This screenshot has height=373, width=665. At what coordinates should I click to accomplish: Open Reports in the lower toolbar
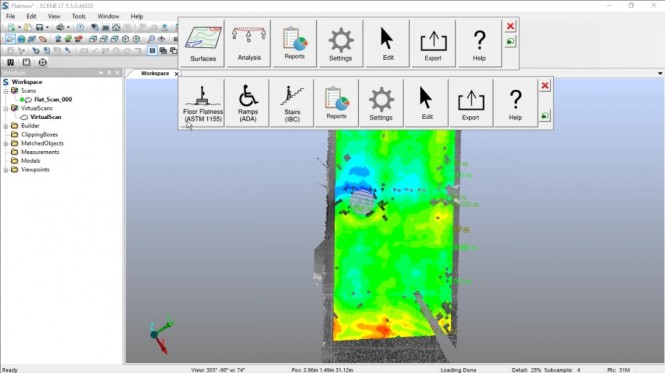[x=336, y=103]
